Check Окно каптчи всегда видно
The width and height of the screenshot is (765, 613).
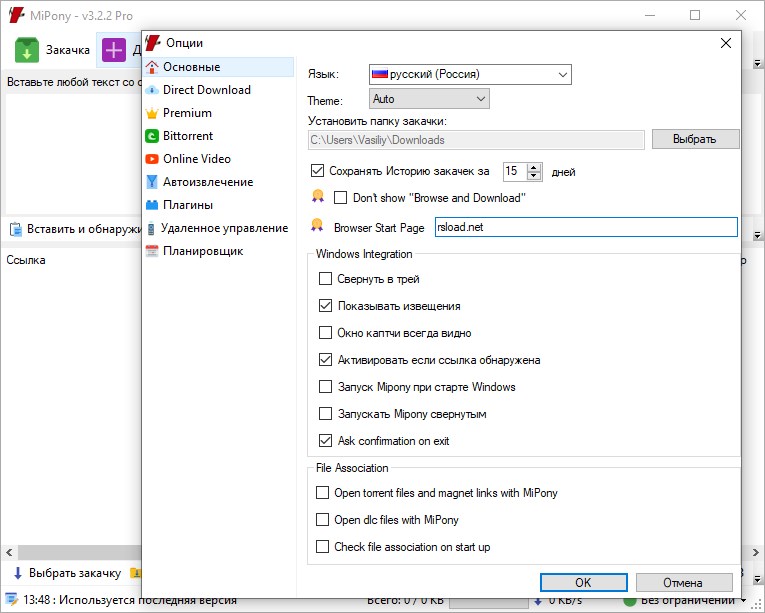click(325, 333)
